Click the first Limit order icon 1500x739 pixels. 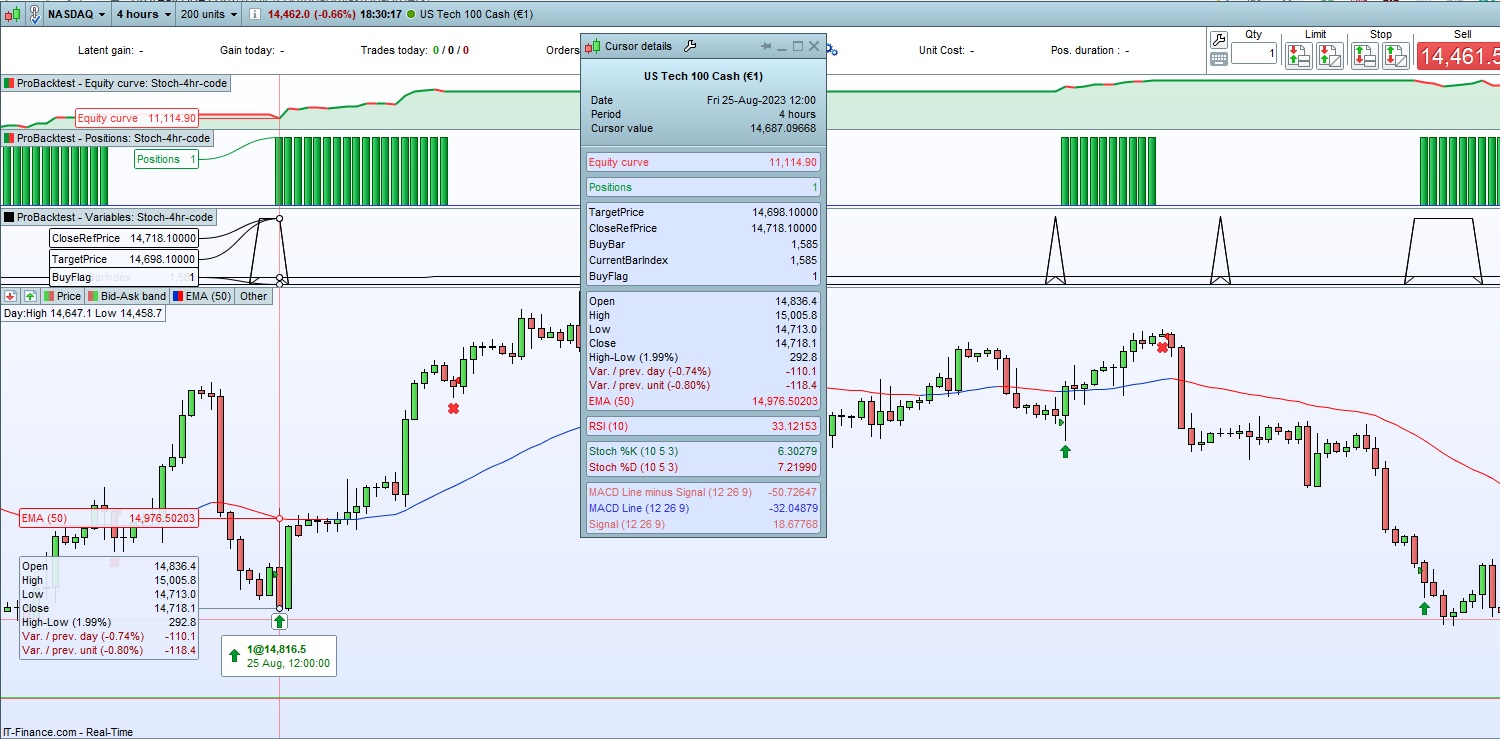[x=1299, y=56]
